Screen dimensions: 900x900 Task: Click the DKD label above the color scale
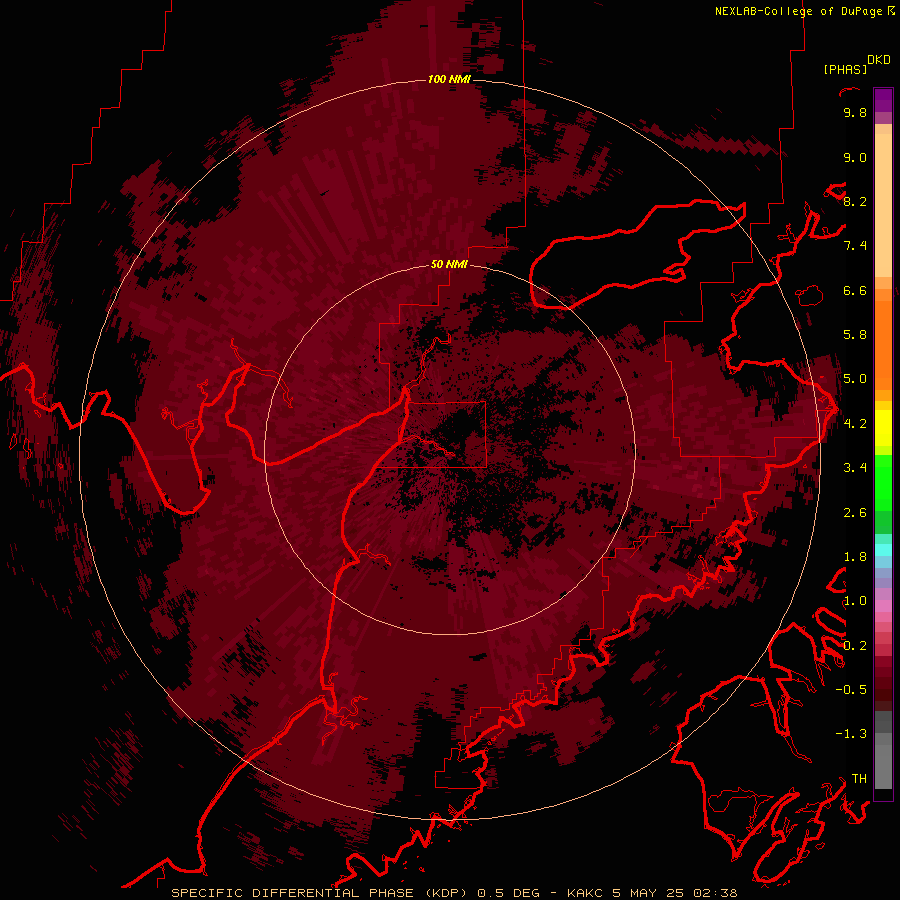tap(879, 60)
